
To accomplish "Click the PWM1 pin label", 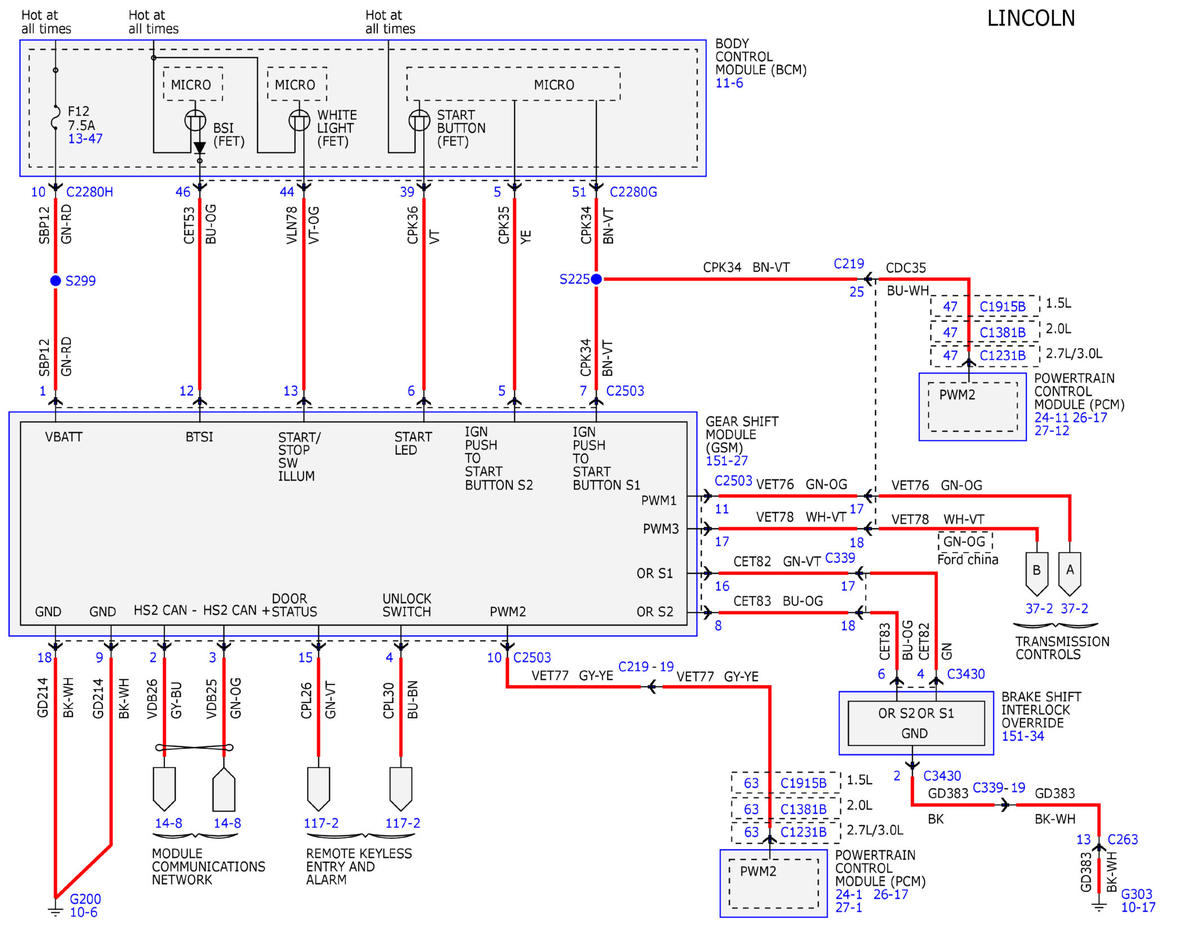I will [660, 500].
